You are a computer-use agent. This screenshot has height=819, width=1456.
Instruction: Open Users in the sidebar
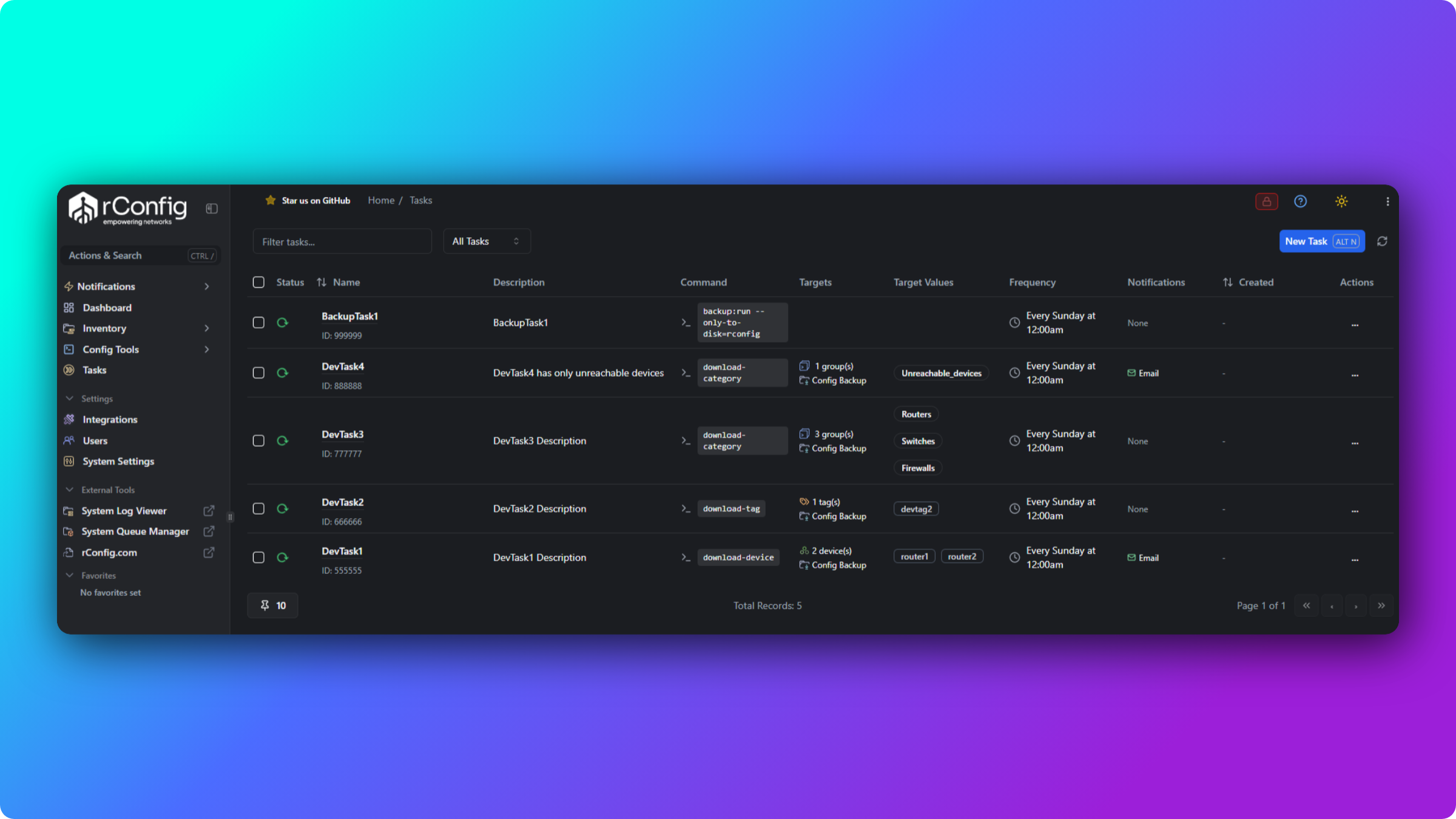(95, 441)
